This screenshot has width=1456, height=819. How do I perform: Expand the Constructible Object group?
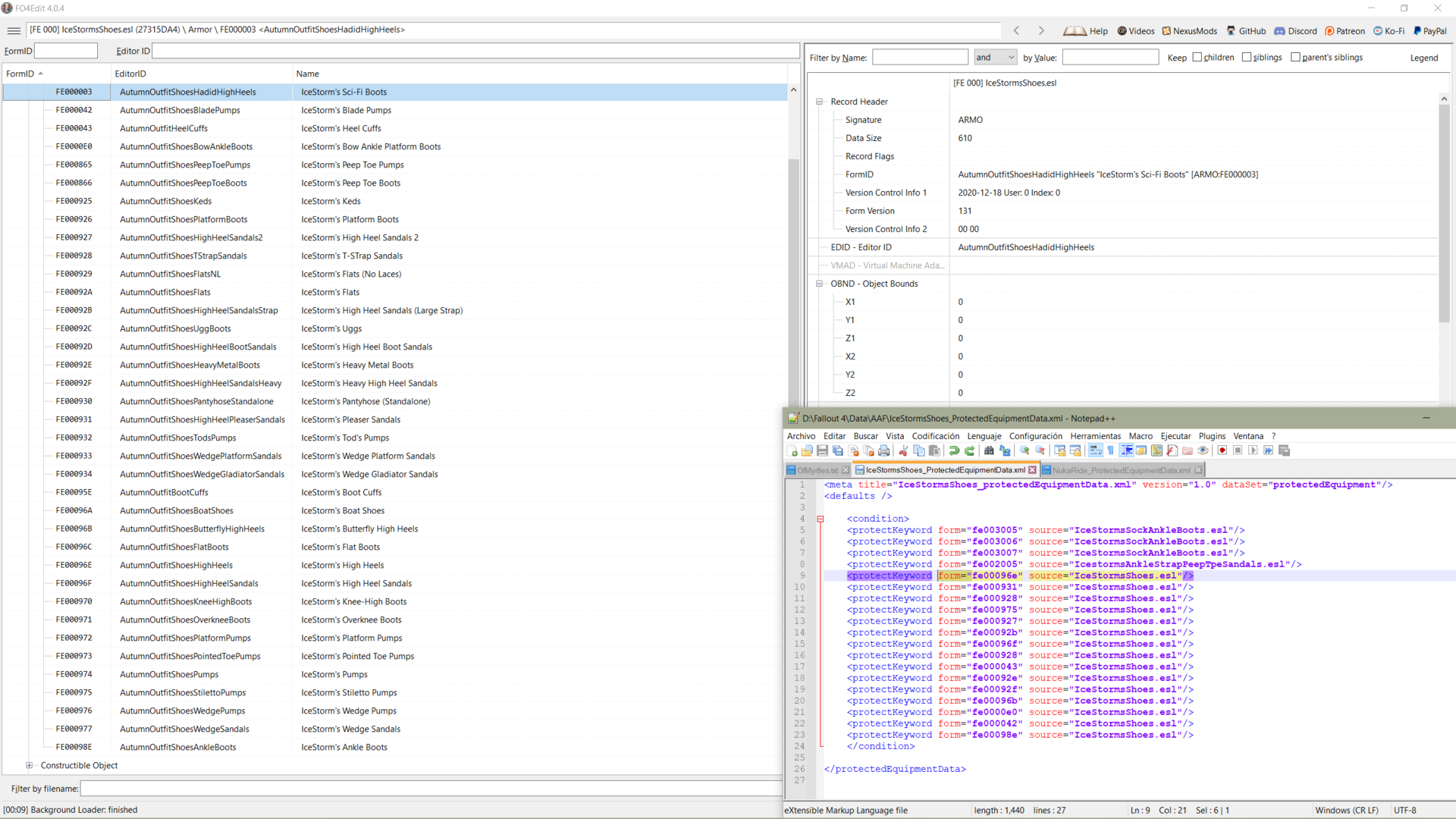[29, 765]
